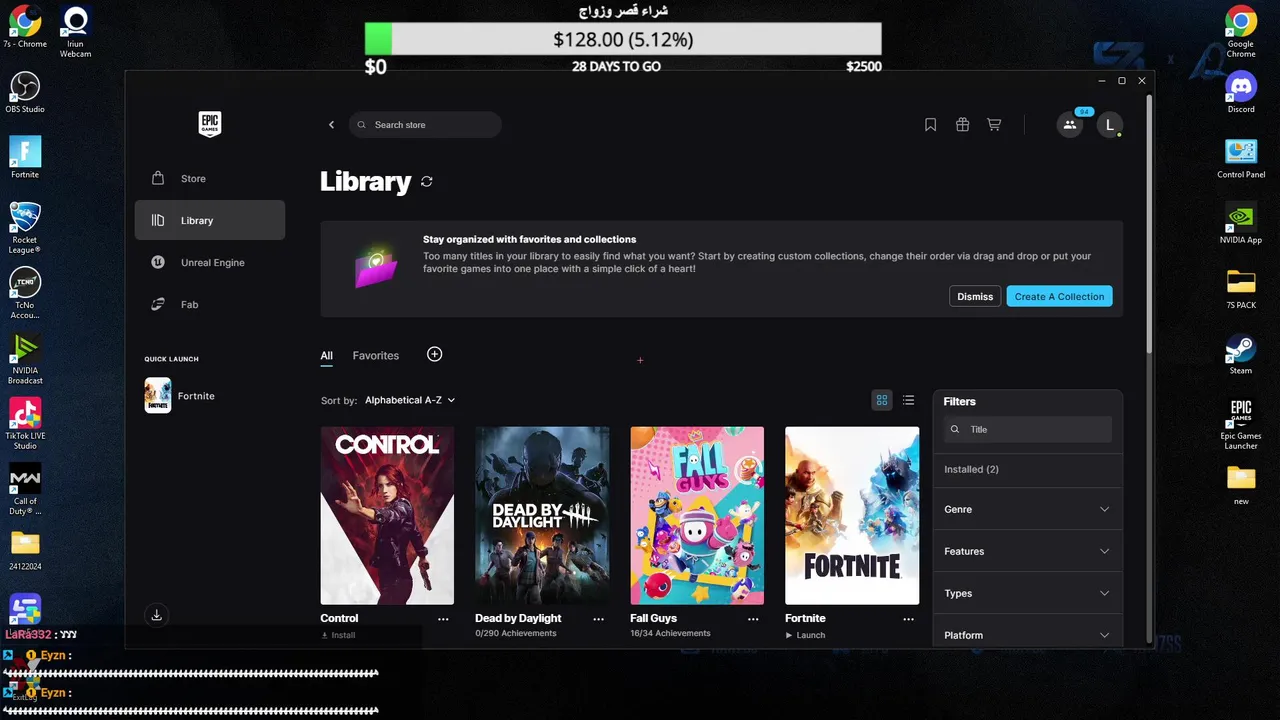The width and height of the screenshot is (1280, 720).
Task: Open the downloads icon in sidebar
Action: (157, 615)
